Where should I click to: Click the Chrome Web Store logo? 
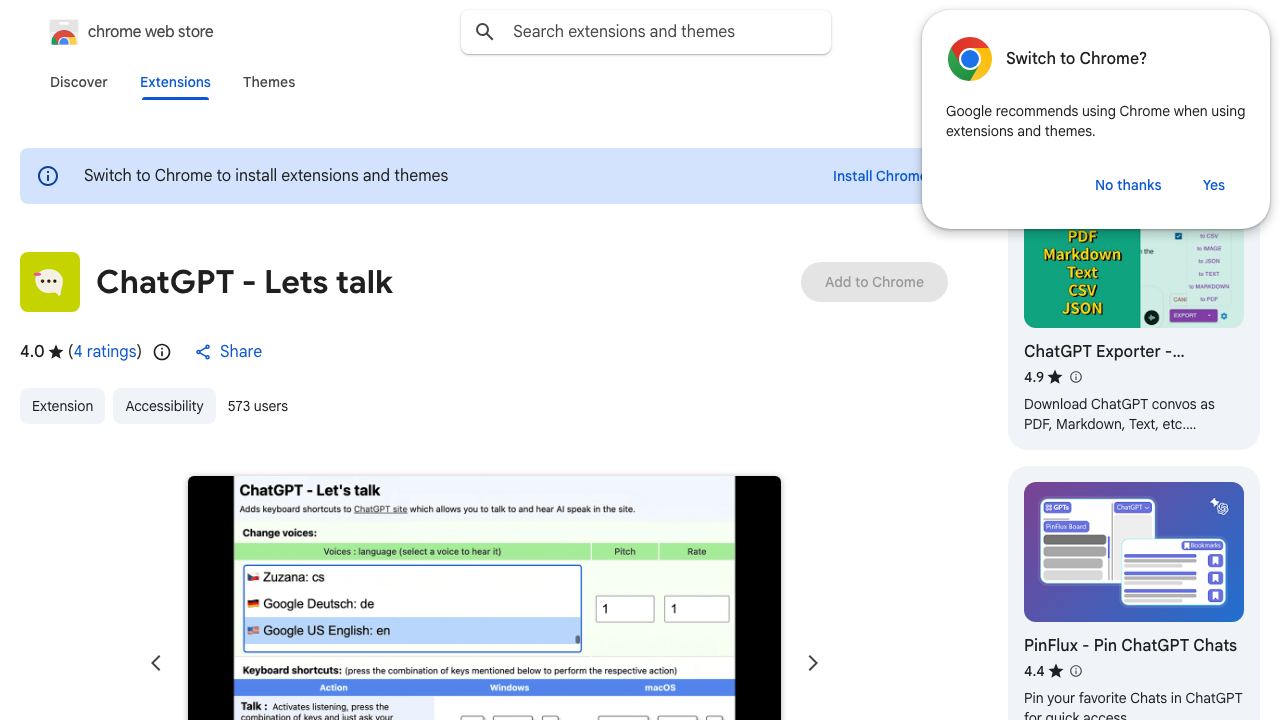64,32
